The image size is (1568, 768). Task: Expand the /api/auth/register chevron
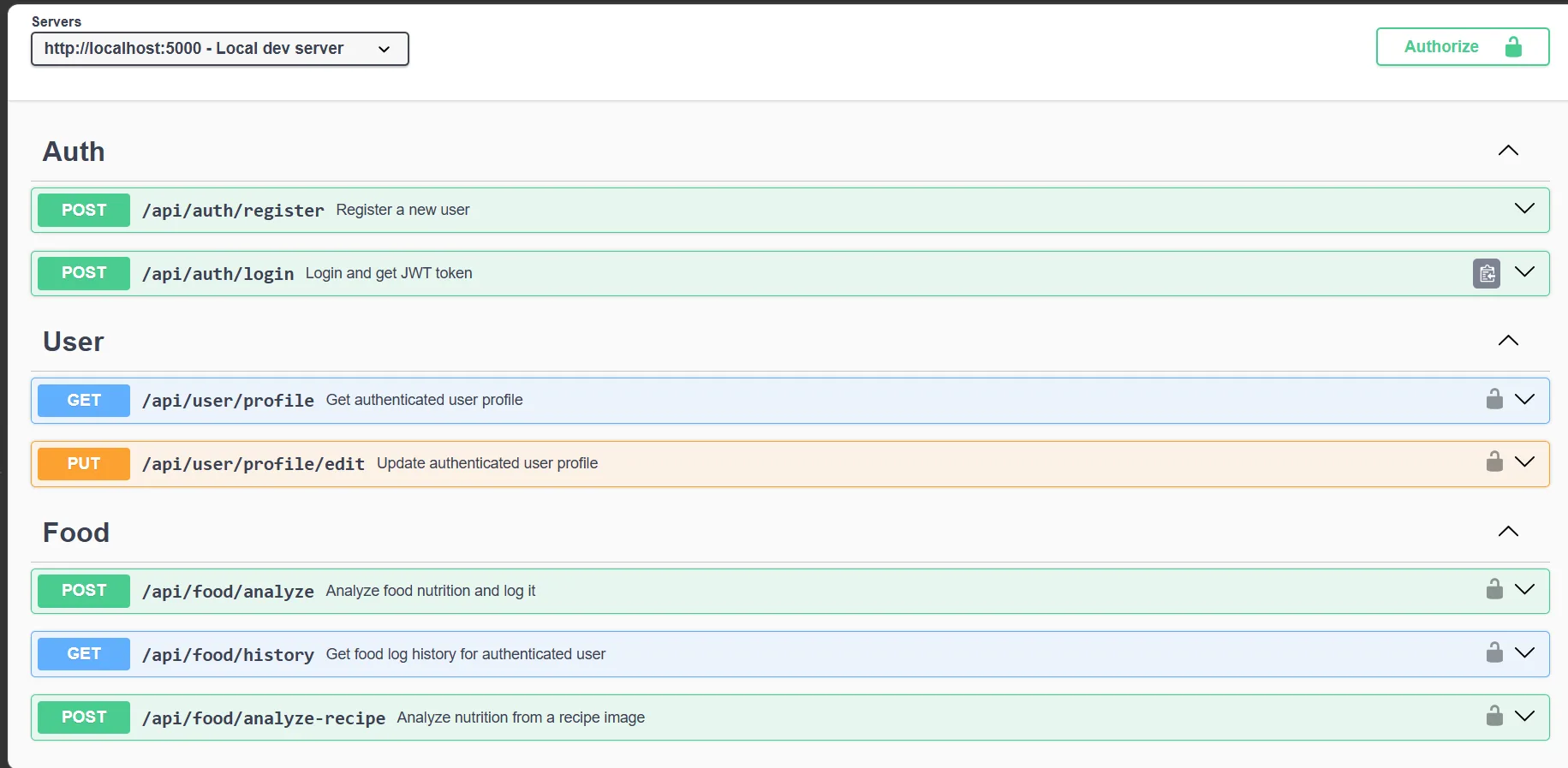1524,209
